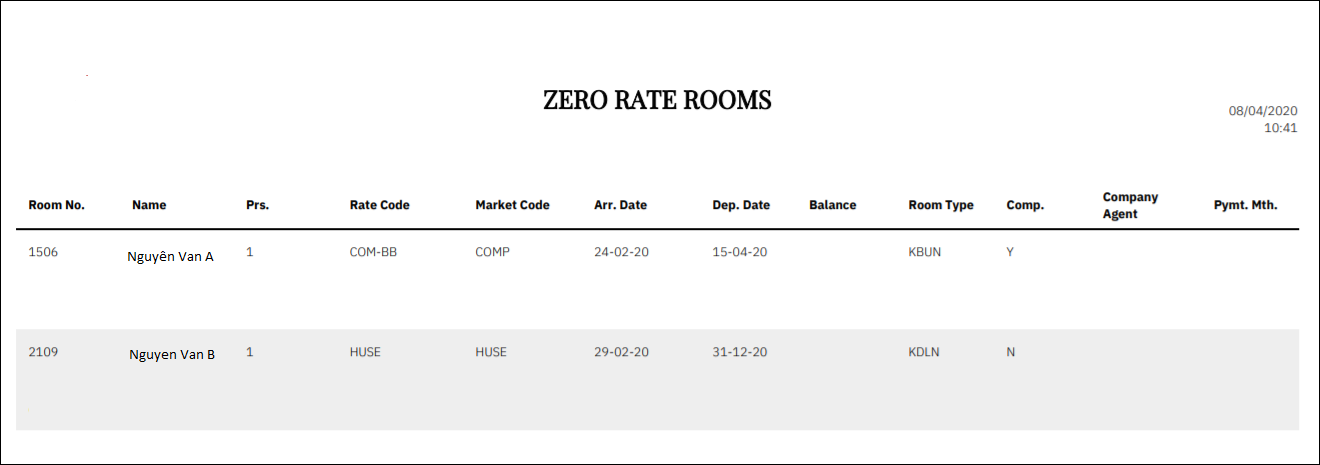
Task: Select the Balance column header
Action: pos(832,205)
